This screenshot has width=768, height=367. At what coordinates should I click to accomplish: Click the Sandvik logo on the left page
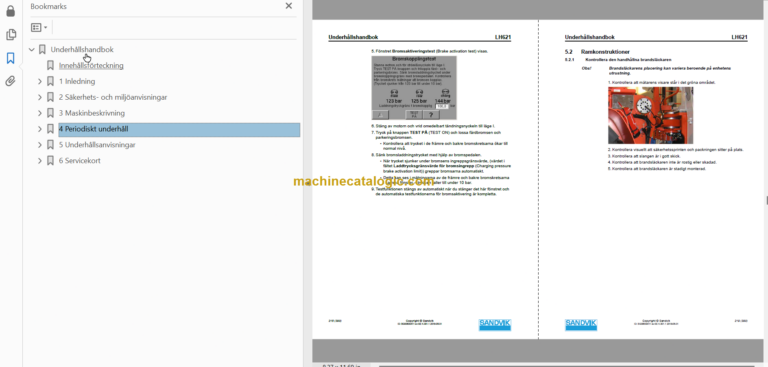pyautogui.click(x=495, y=324)
